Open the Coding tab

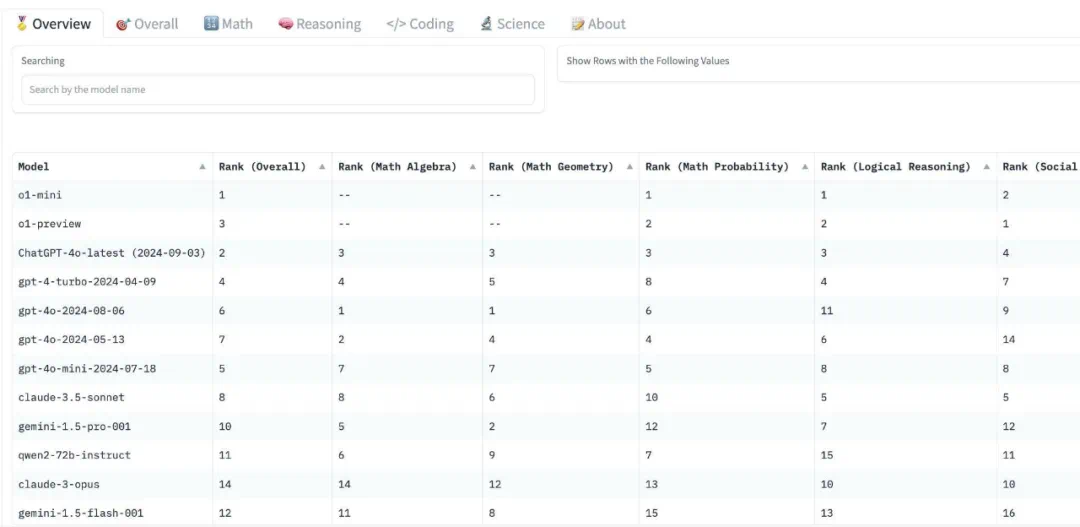pyautogui.click(x=420, y=24)
